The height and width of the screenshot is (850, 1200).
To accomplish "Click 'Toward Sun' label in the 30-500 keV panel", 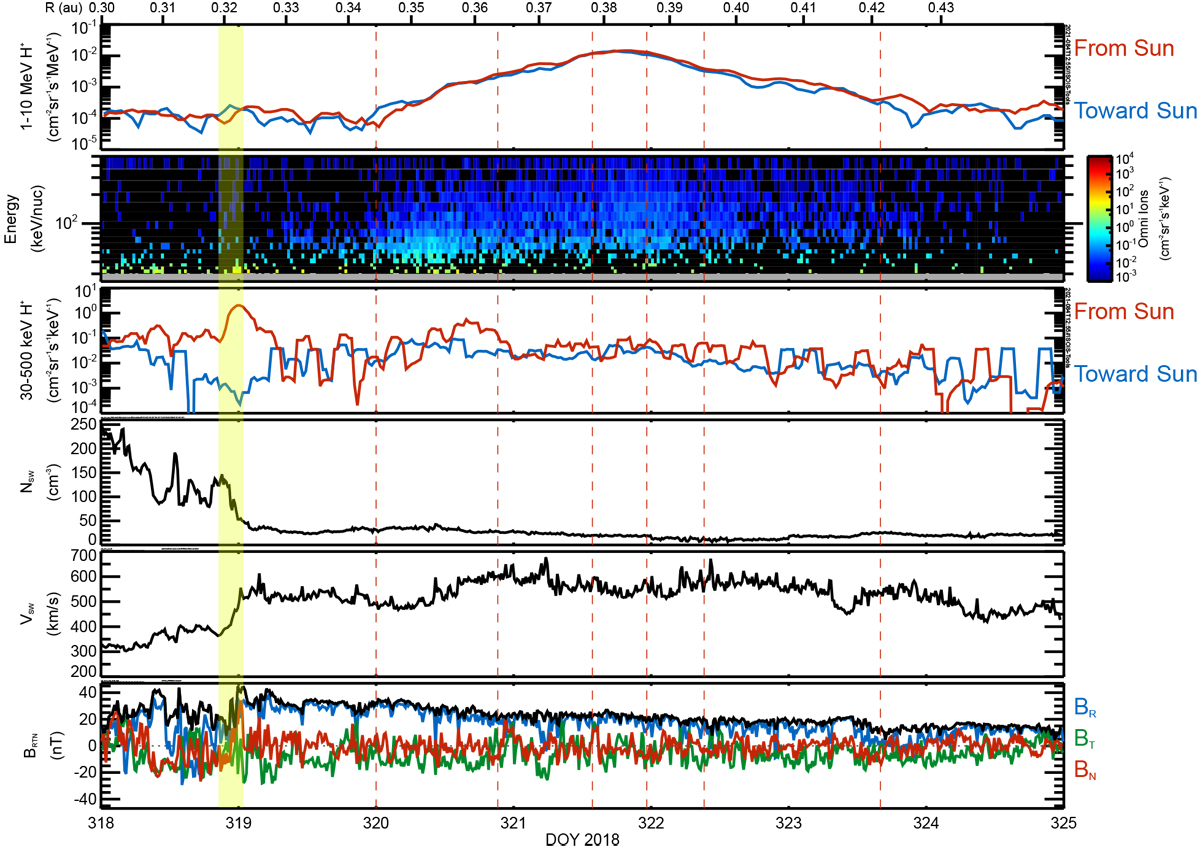I will click(1135, 375).
